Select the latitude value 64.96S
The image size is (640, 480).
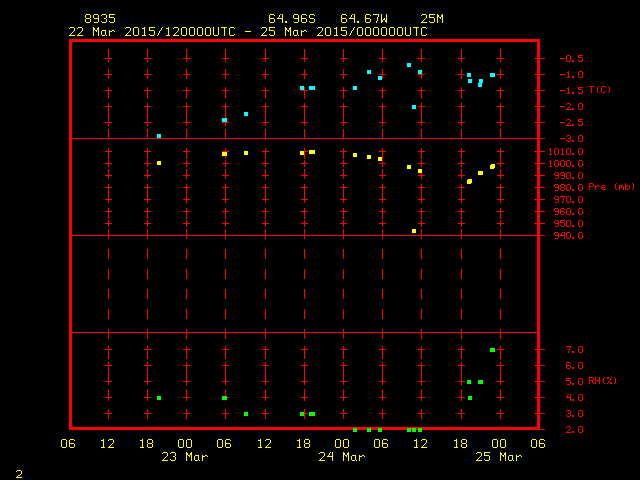click(291, 19)
